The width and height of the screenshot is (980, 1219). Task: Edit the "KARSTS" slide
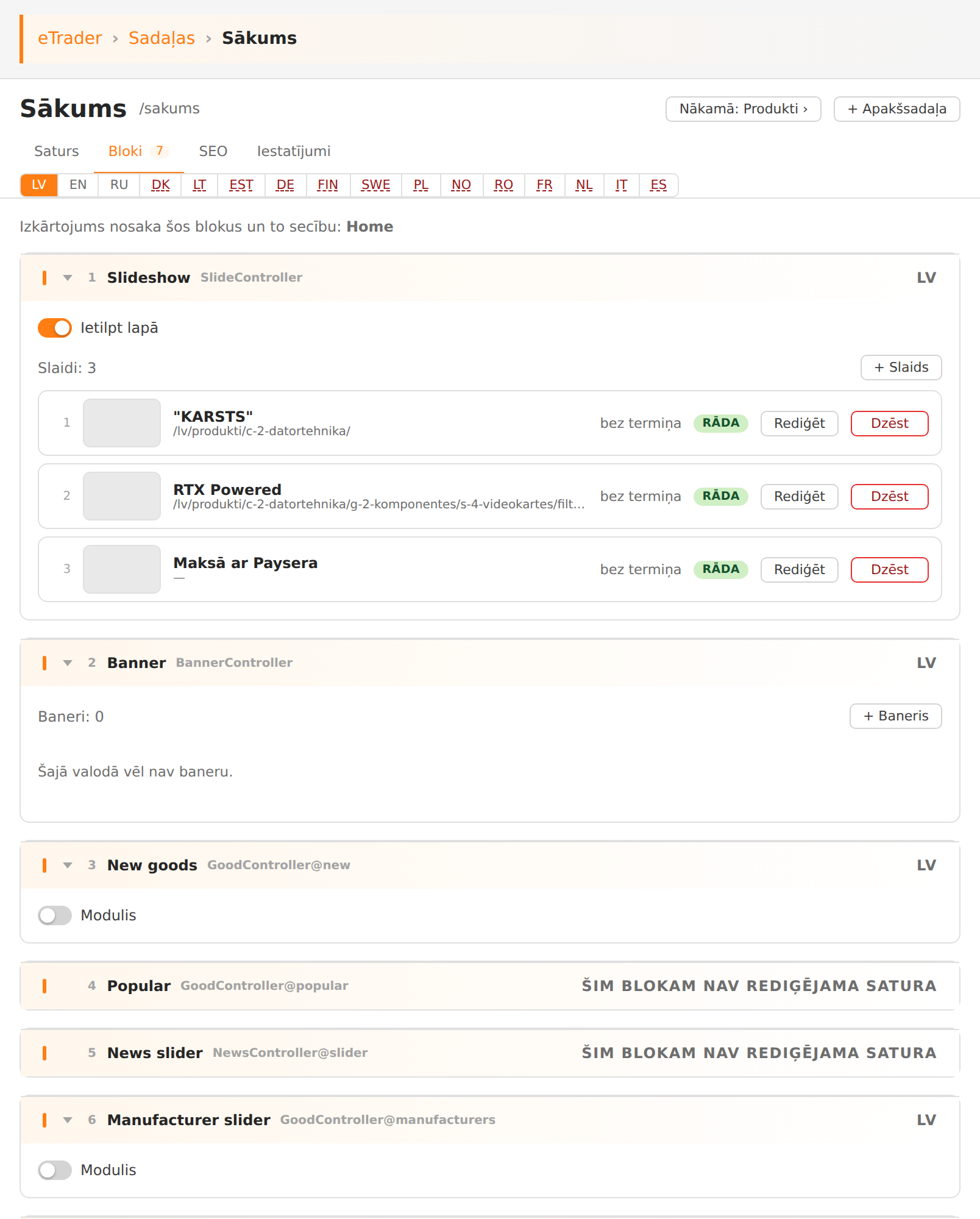pos(800,424)
